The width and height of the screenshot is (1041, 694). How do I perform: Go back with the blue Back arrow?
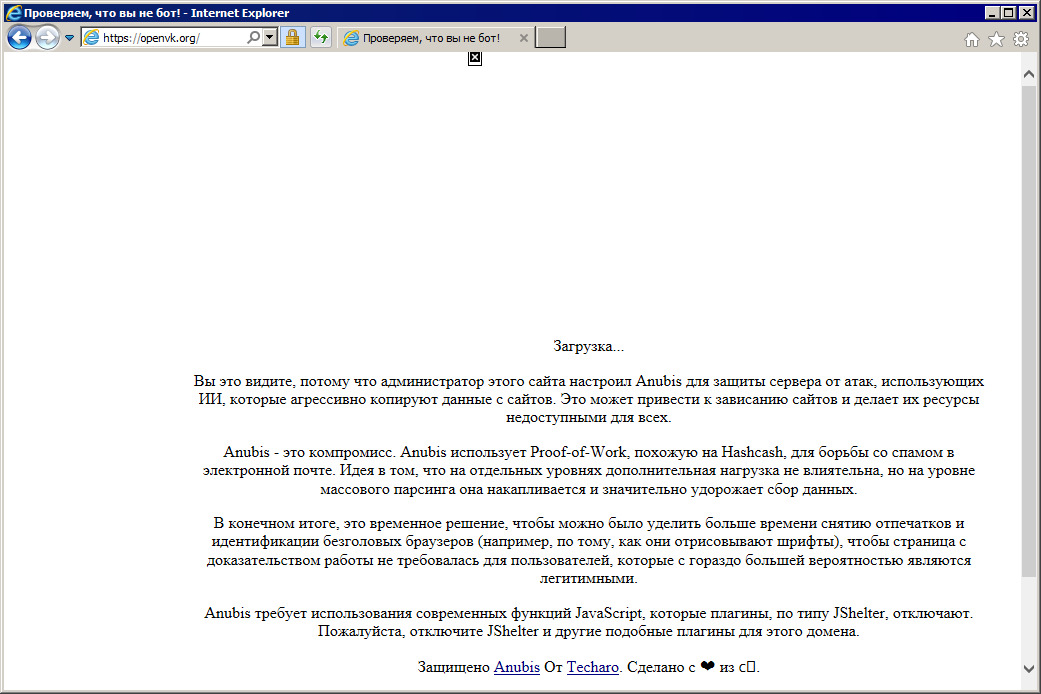pyautogui.click(x=19, y=38)
